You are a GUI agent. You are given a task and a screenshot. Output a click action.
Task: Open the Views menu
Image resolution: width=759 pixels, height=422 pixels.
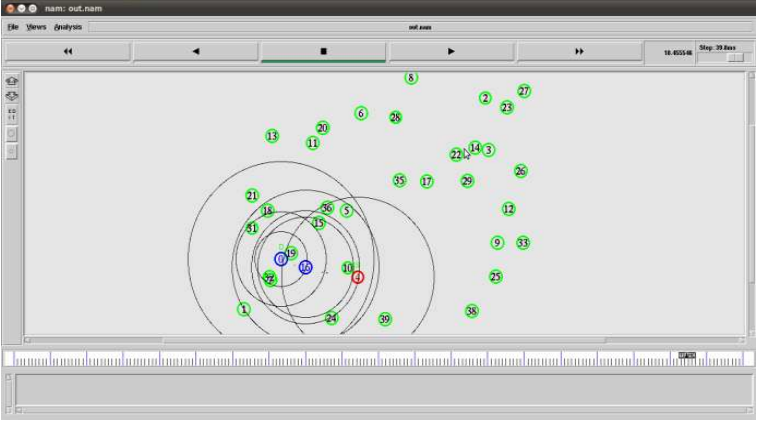coord(36,27)
